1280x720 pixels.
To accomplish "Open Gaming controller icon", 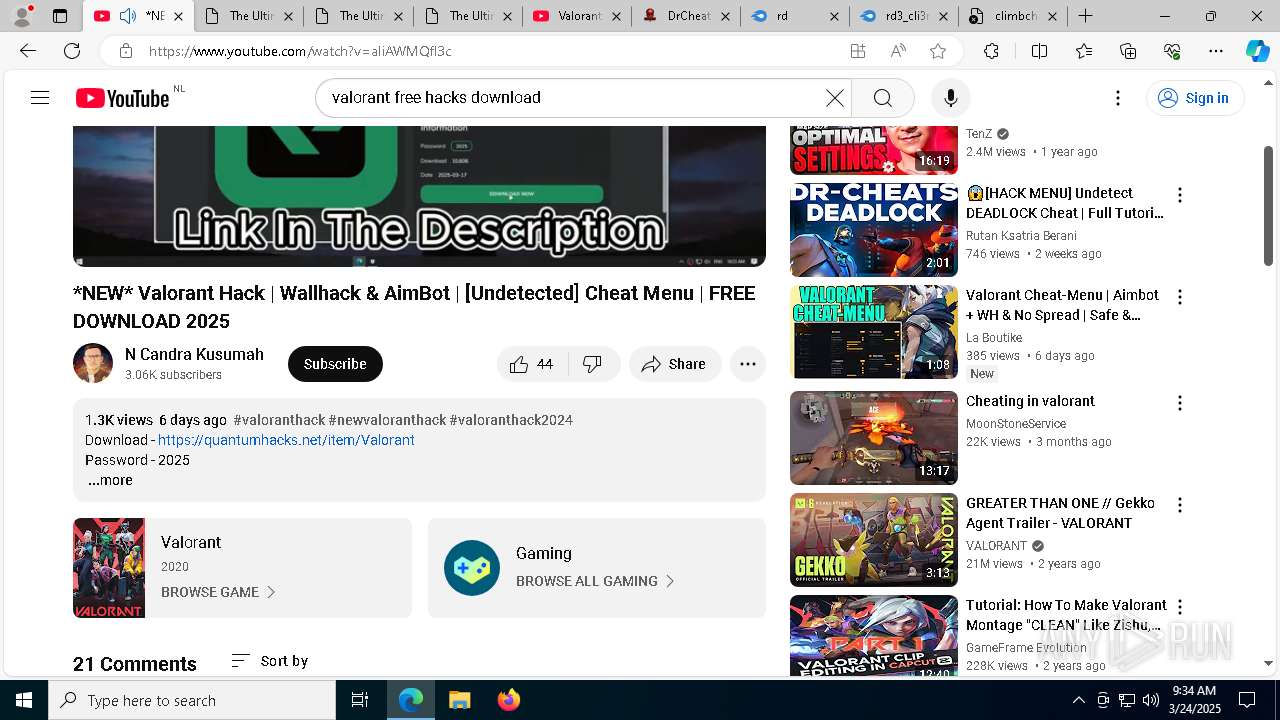I will tap(472, 568).
